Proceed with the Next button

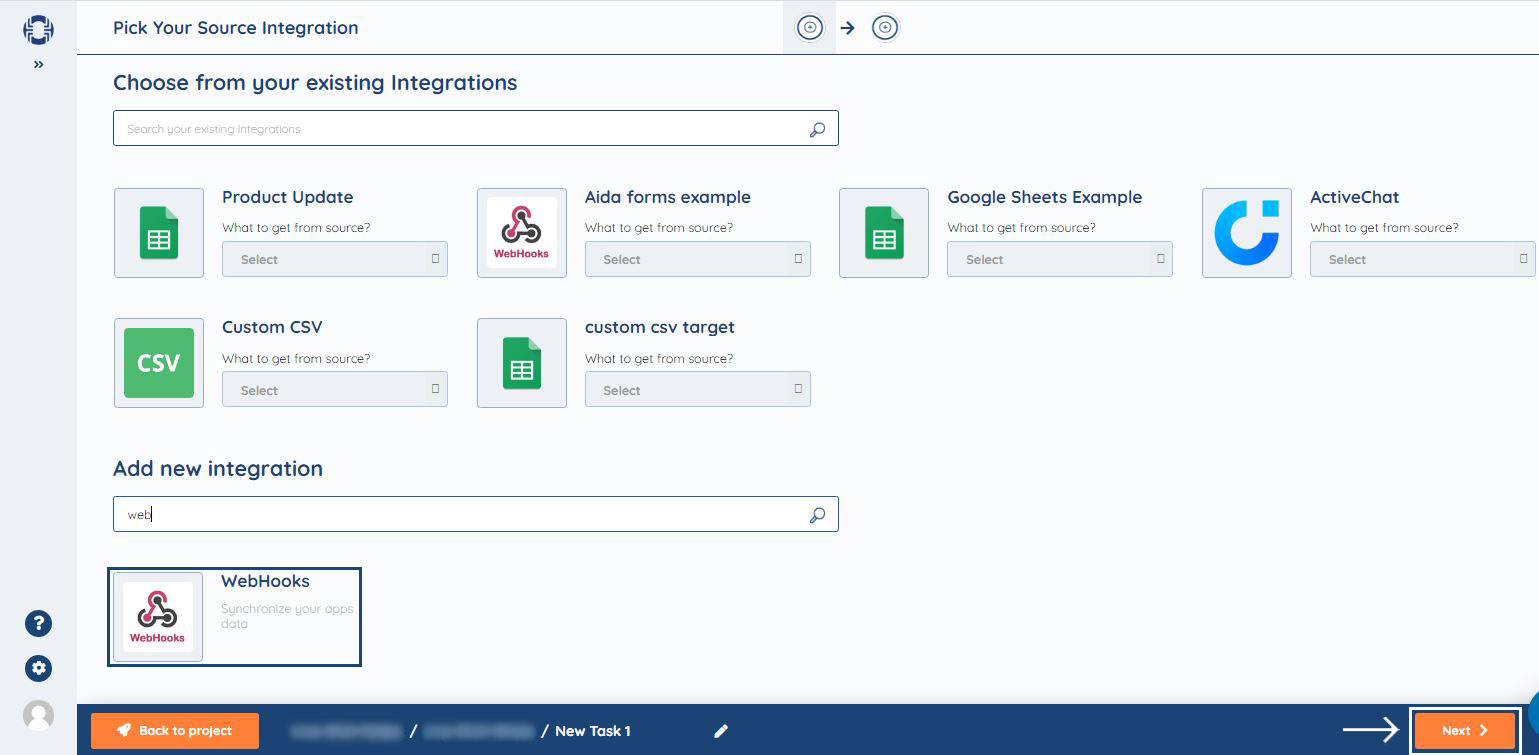1465,730
